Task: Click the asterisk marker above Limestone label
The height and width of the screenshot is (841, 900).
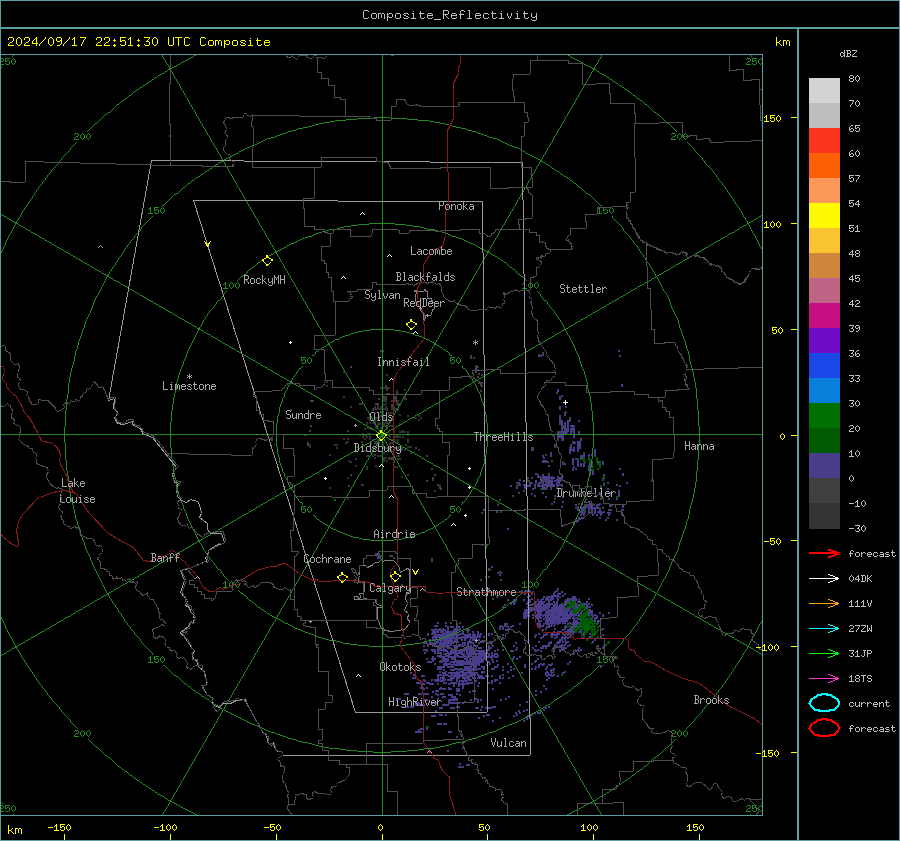Action: pyautogui.click(x=189, y=377)
